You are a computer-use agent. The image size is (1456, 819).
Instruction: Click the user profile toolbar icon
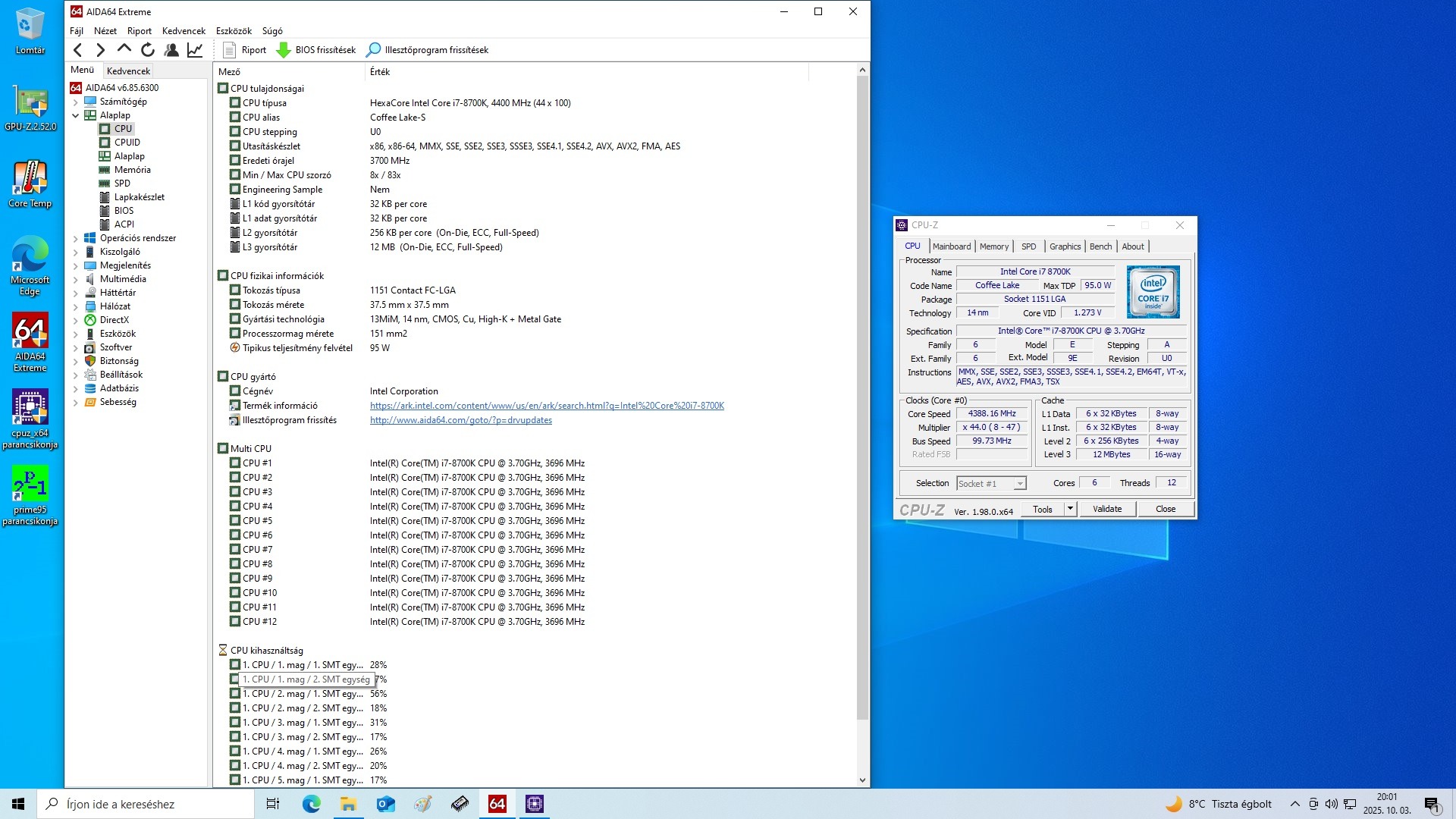coord(171,50)
